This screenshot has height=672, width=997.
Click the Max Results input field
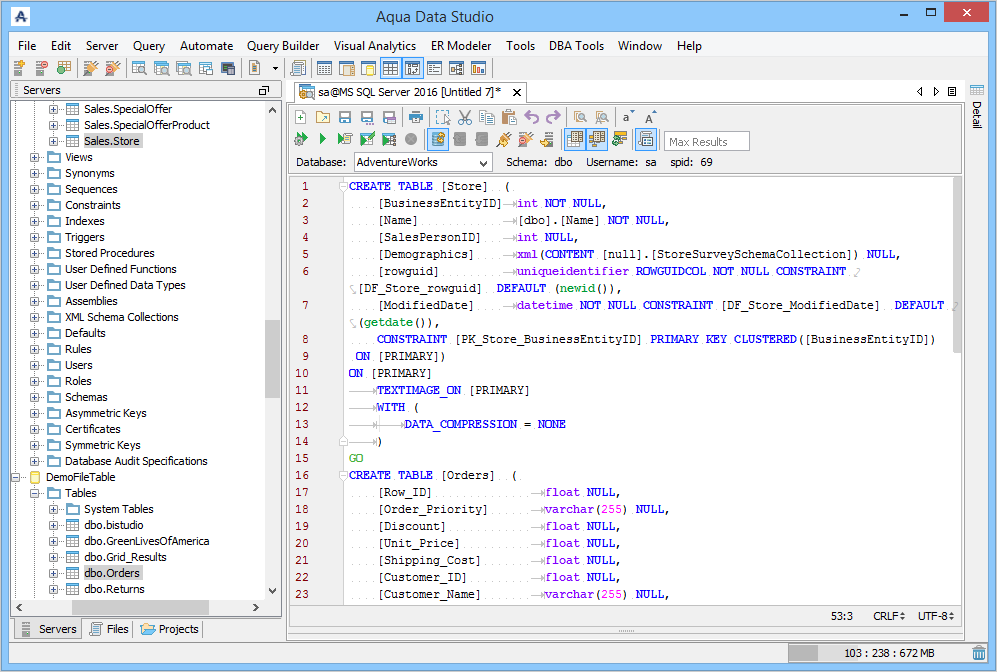tap(706, 141)
